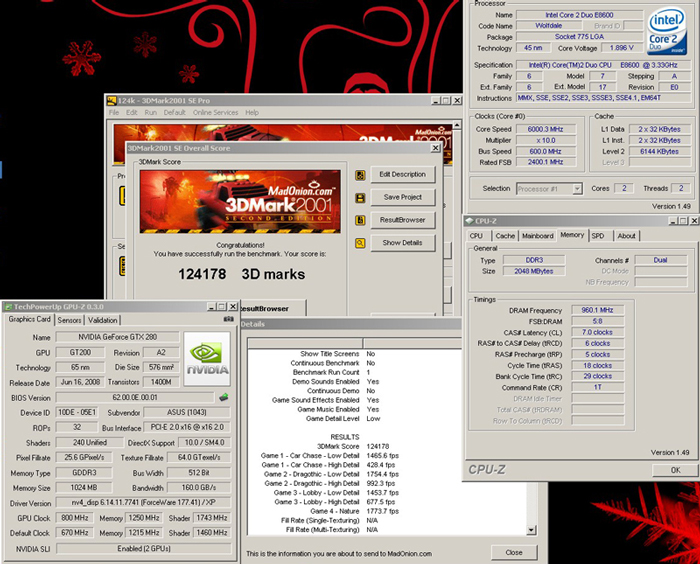Click the Show Details button
This screenshot has width=700, height=564.
[x=403, y=243]
